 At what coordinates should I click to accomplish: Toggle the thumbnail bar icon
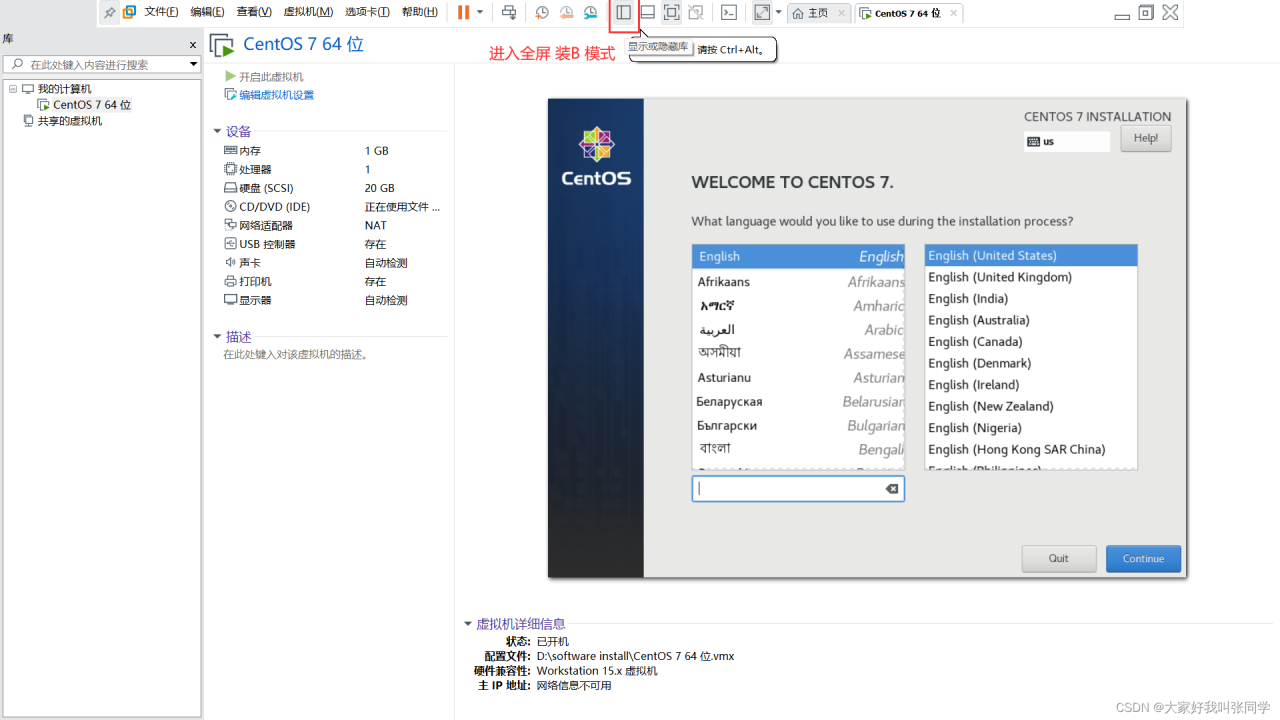pyautogui.click(x=647, y=12)
